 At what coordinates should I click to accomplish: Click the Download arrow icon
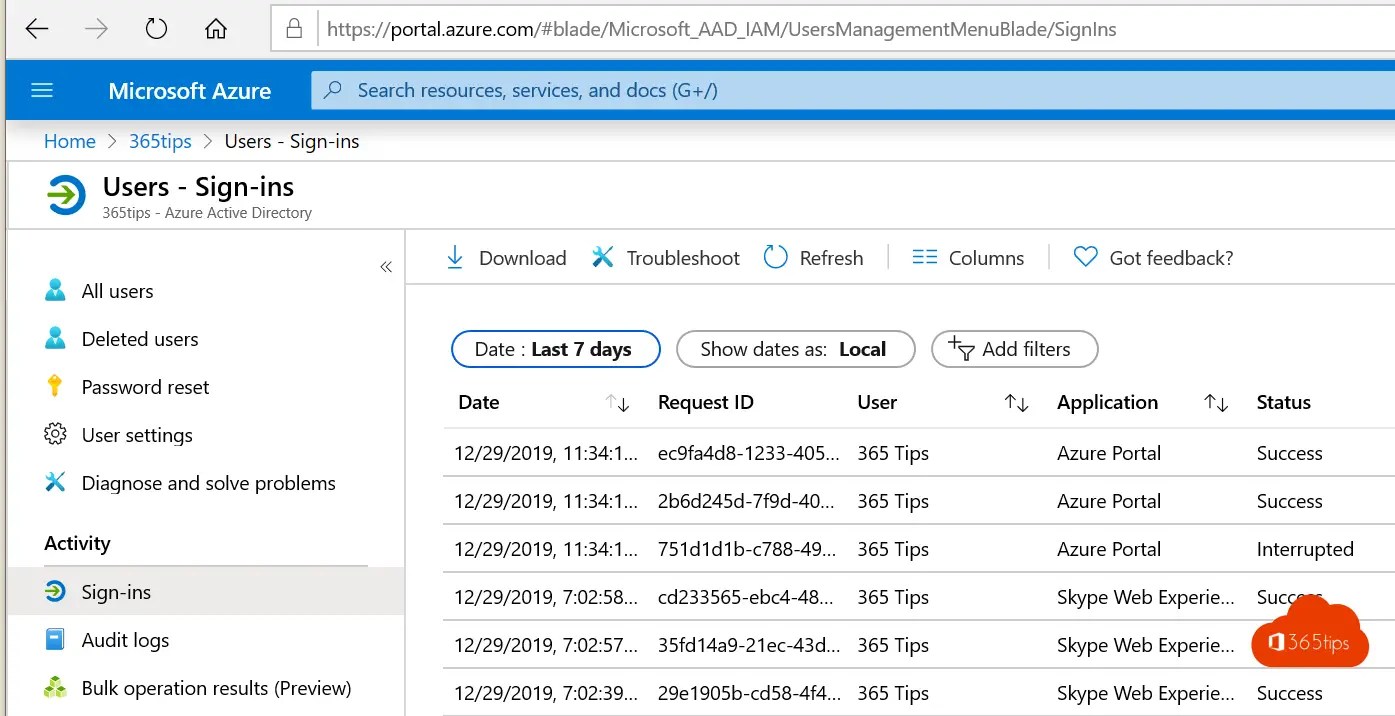pyautogui.click(x=455, y=257)
